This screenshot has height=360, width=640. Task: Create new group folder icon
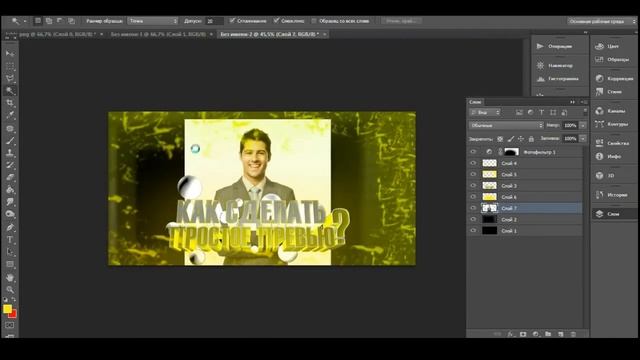pyautogui.click(x=548, y=334)
